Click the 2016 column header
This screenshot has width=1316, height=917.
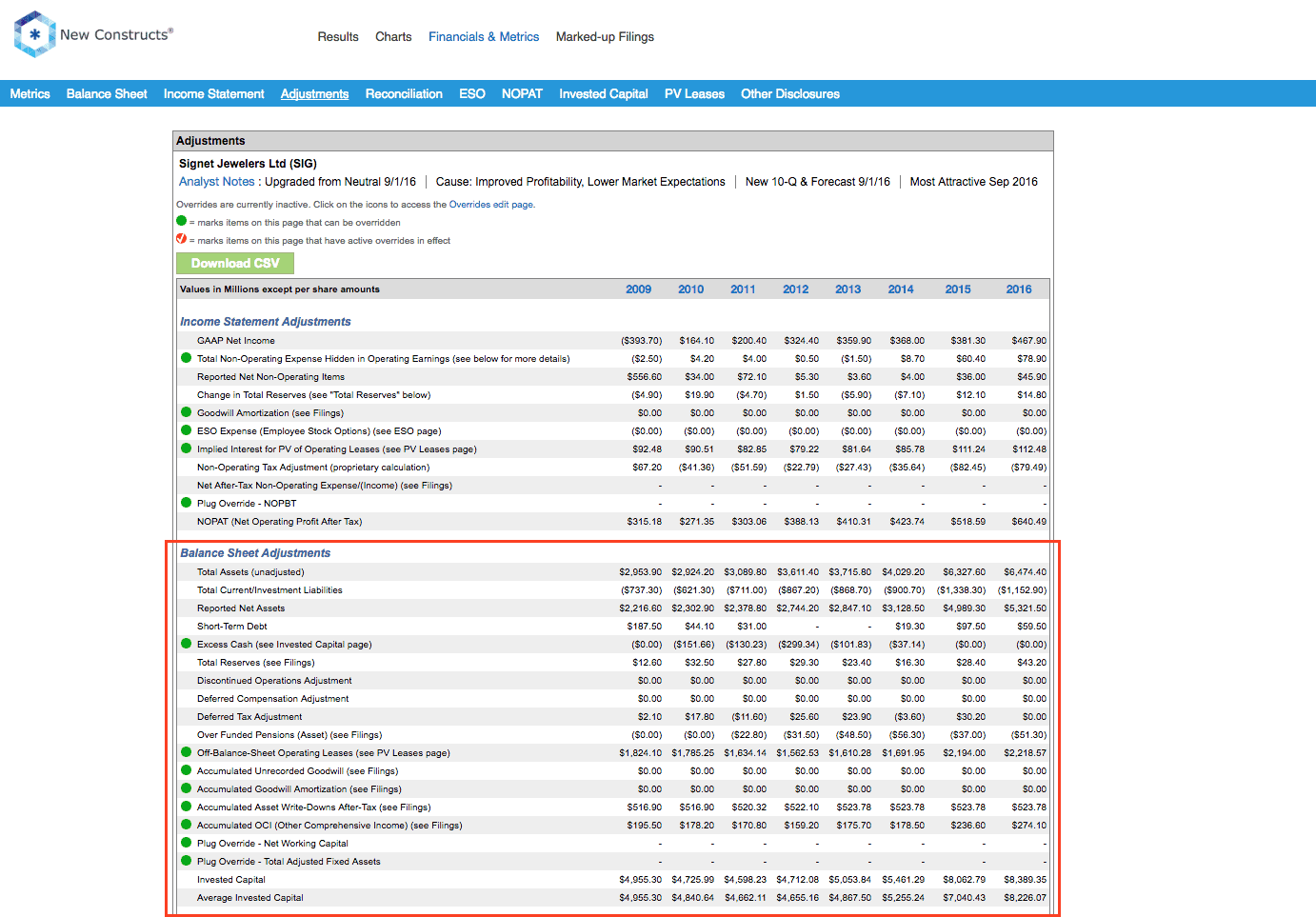point(1019,289)
